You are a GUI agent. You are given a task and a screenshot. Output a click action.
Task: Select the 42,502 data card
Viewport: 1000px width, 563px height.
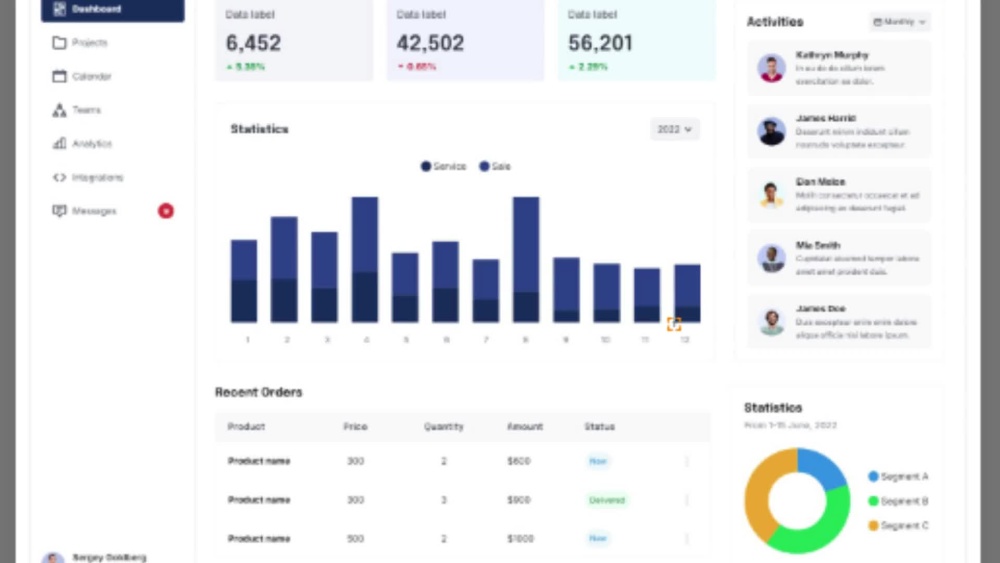tap(466, 40)
